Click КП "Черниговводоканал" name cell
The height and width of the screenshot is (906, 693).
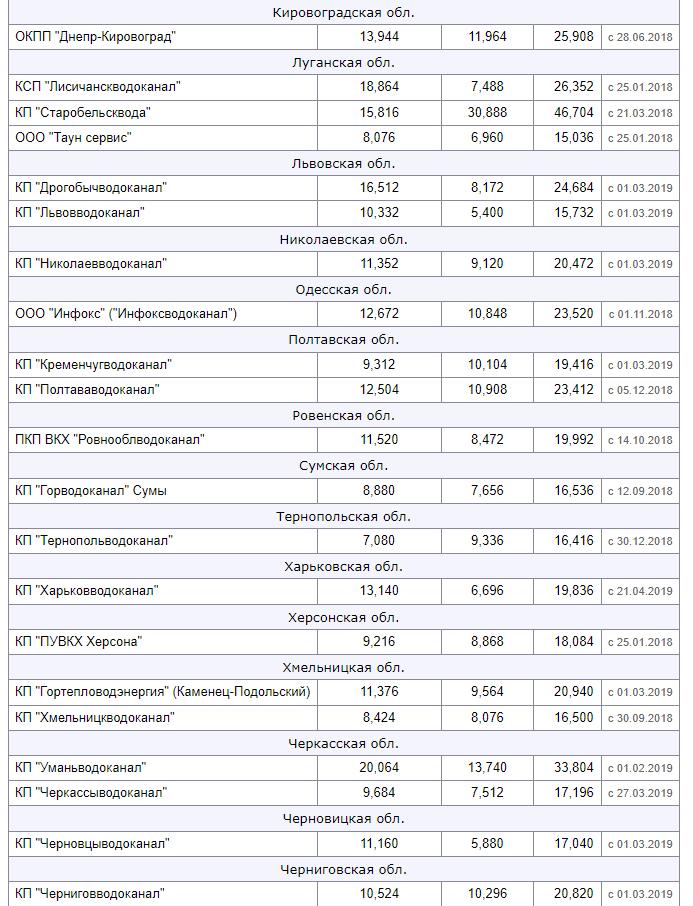(x=89, y=893)
